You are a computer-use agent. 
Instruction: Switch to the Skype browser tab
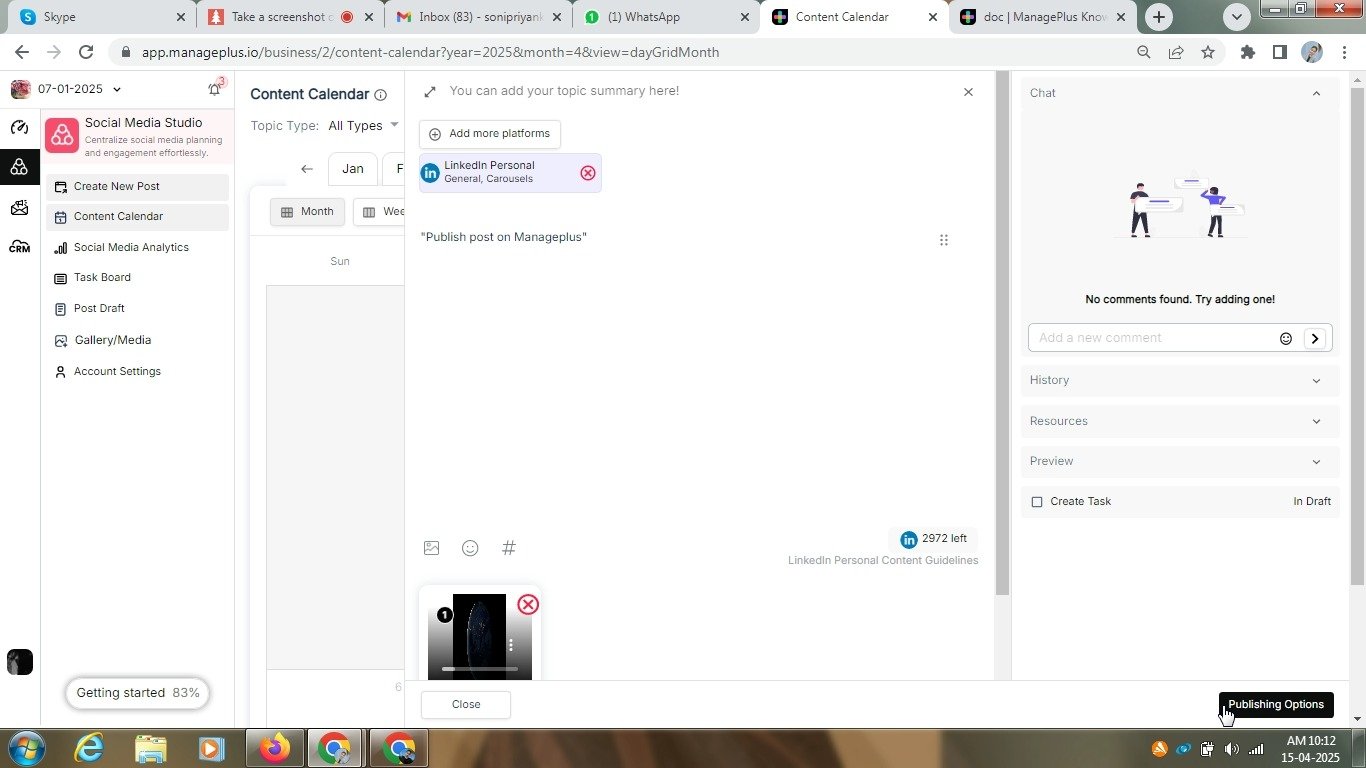[100, 17]
